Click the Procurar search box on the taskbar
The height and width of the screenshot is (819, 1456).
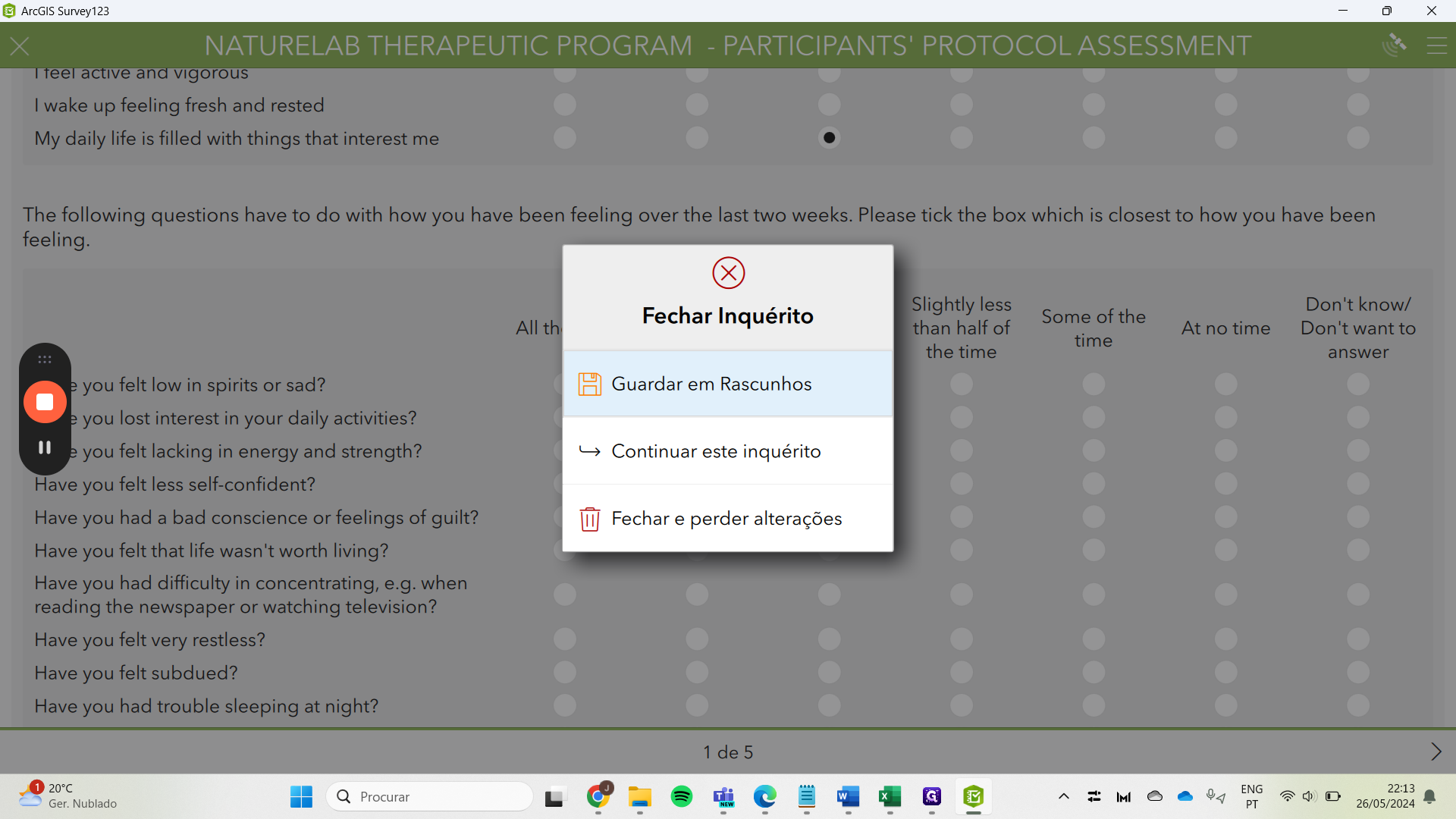pos(430,796)
